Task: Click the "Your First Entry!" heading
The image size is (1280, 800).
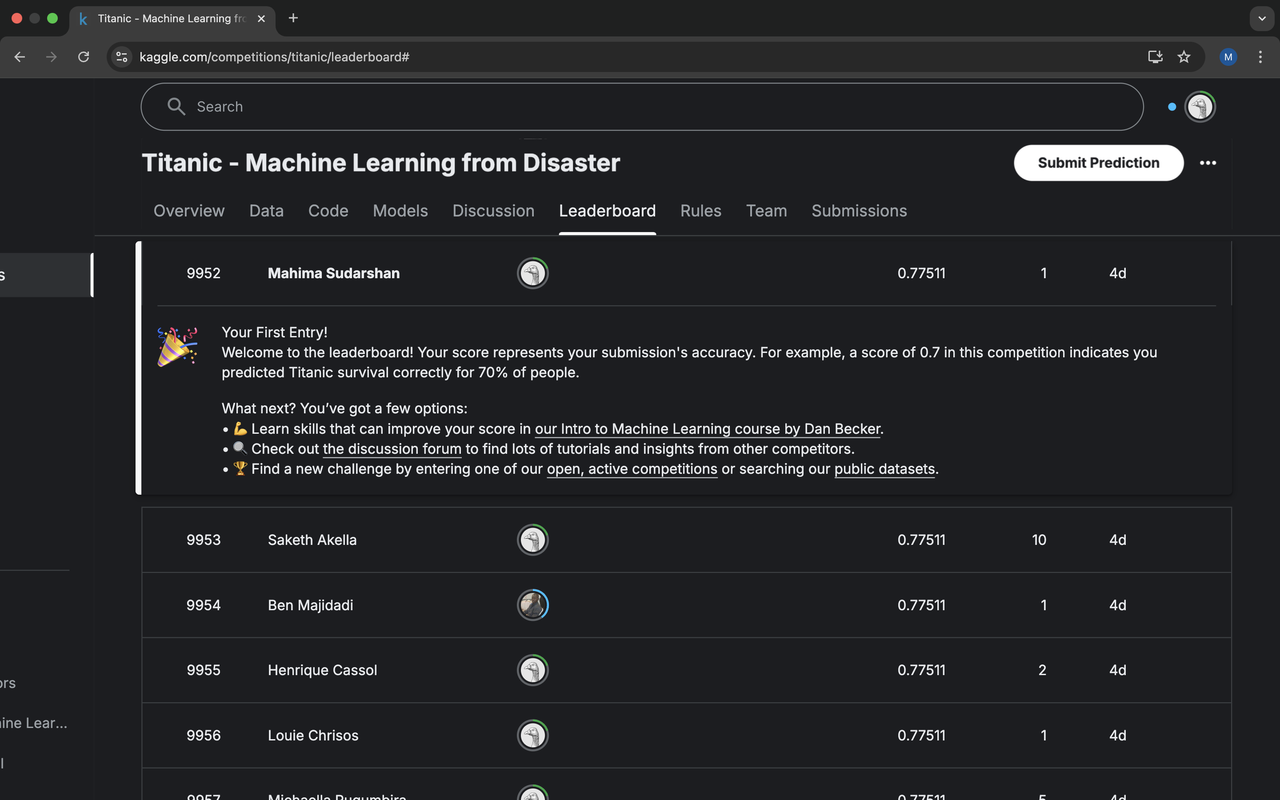Action: (x=274, y=332)
